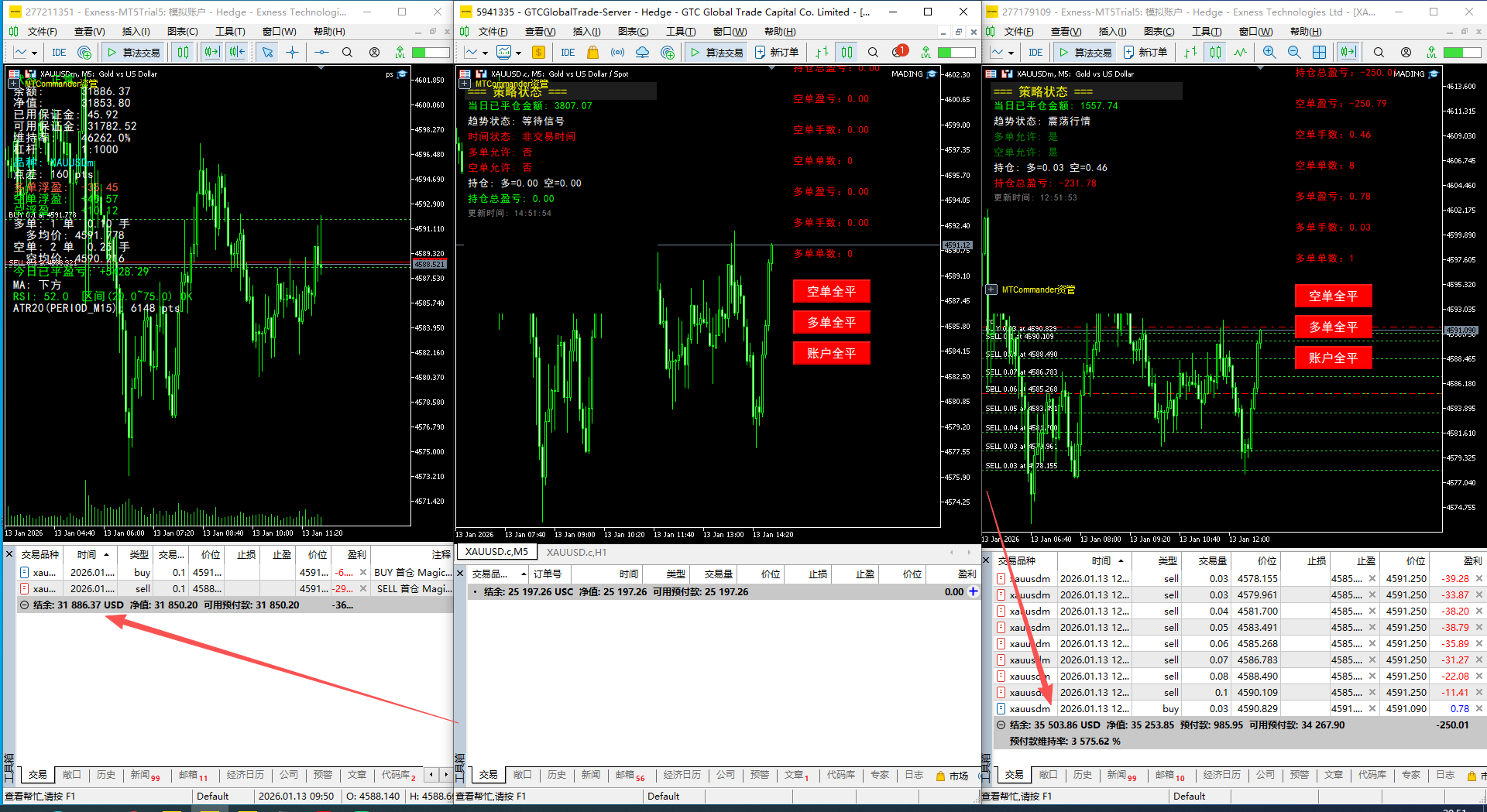Expand the MTCommander panel in right chart

[991, 290]
